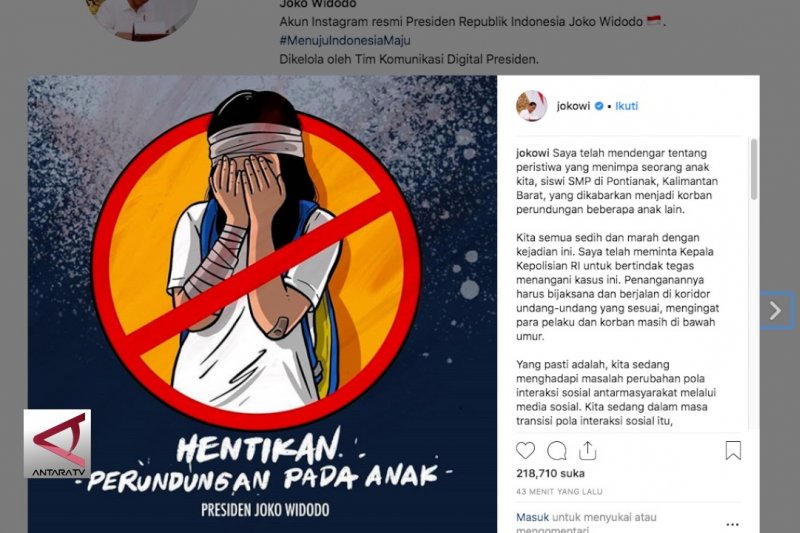Click the blue verified badge beside jokowi
Image resolution: width=800 pixels, height=533 pixels.
pyautogui.click(x=599, y=106)
